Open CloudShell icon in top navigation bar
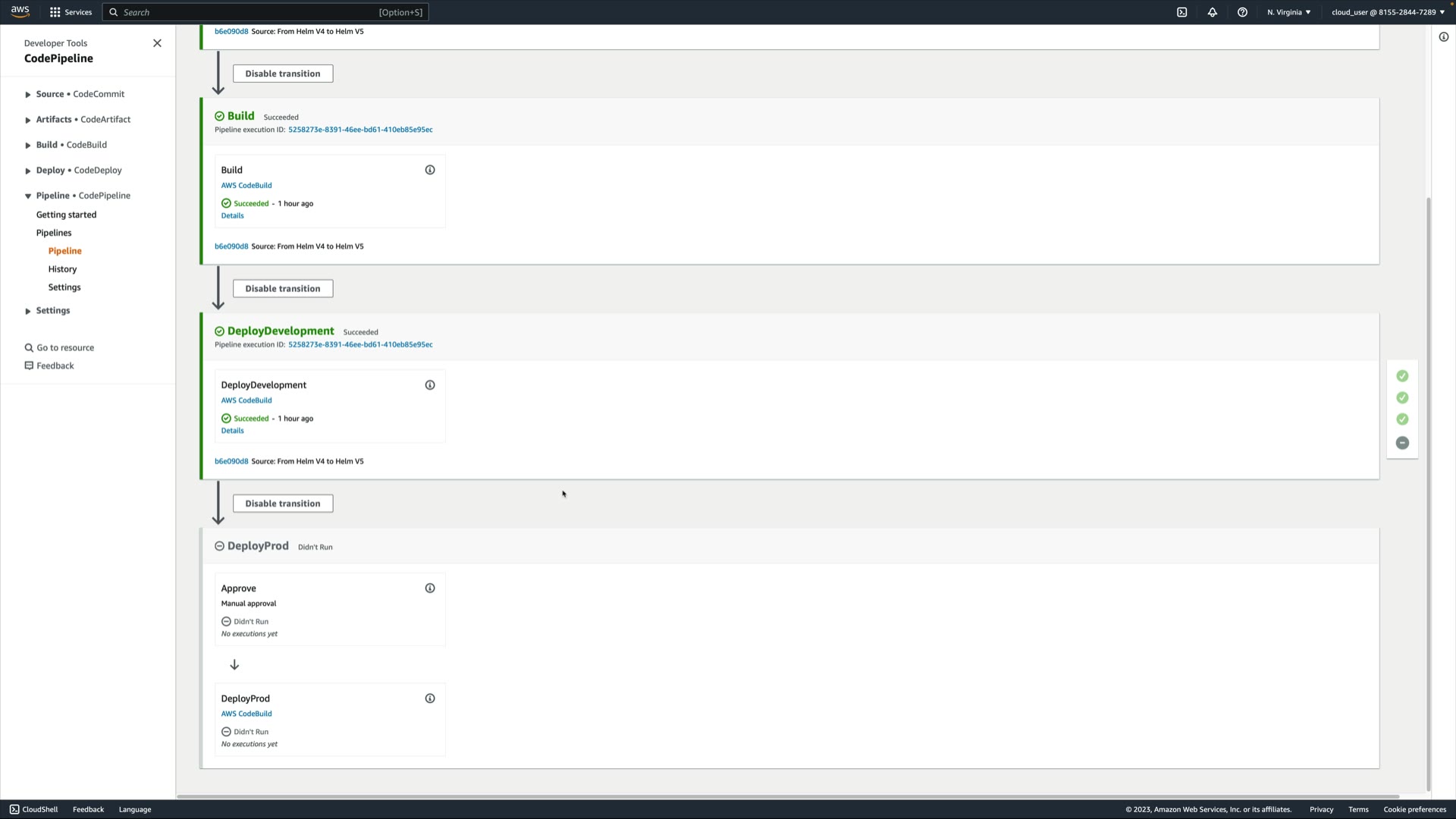 coord(1181,12)
